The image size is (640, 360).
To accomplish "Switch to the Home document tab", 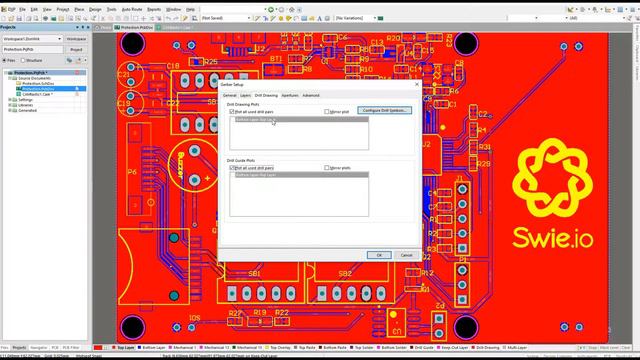I will point(103,27).
